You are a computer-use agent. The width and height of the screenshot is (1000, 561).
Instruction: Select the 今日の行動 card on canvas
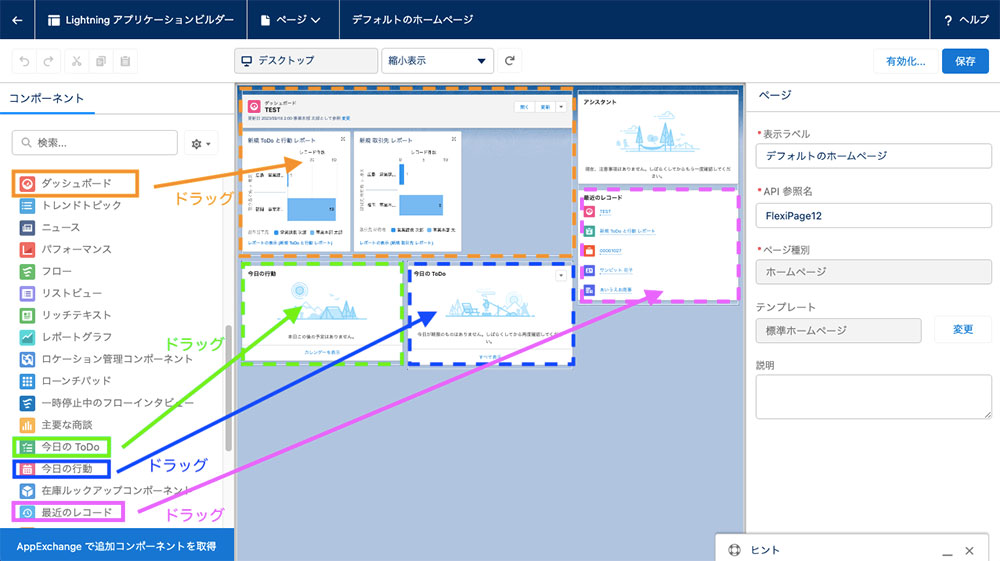(322, 313)
